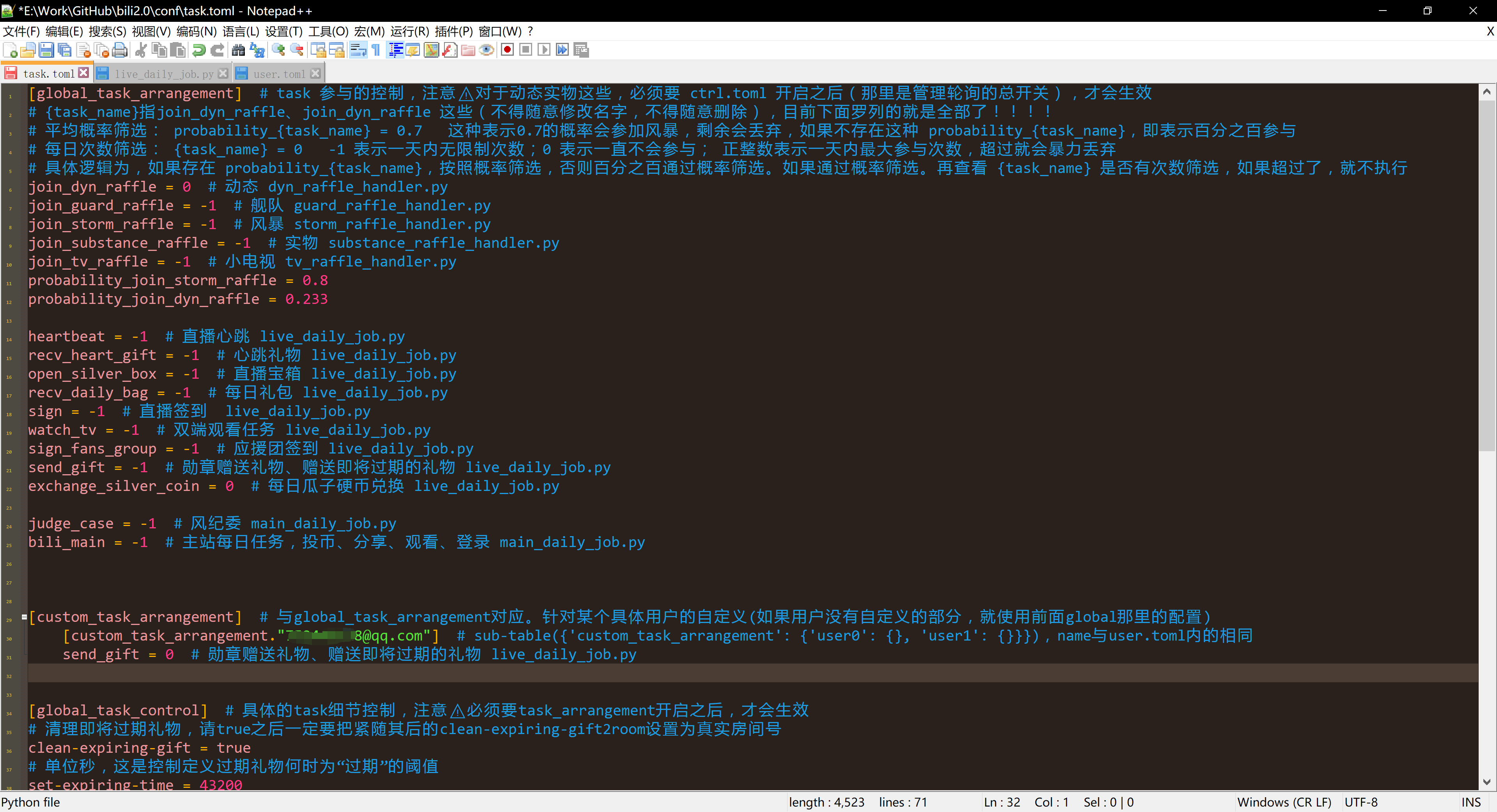Play back the recorded macro

[x=544, y=50]
